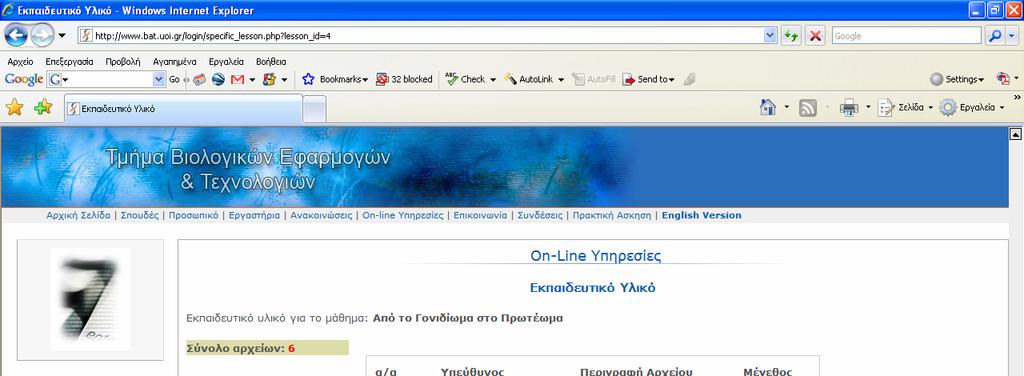Click the Google Toolbar logo
This screenshot has width=1024, height=376.
pyautogui.click(x=24, y=79)
